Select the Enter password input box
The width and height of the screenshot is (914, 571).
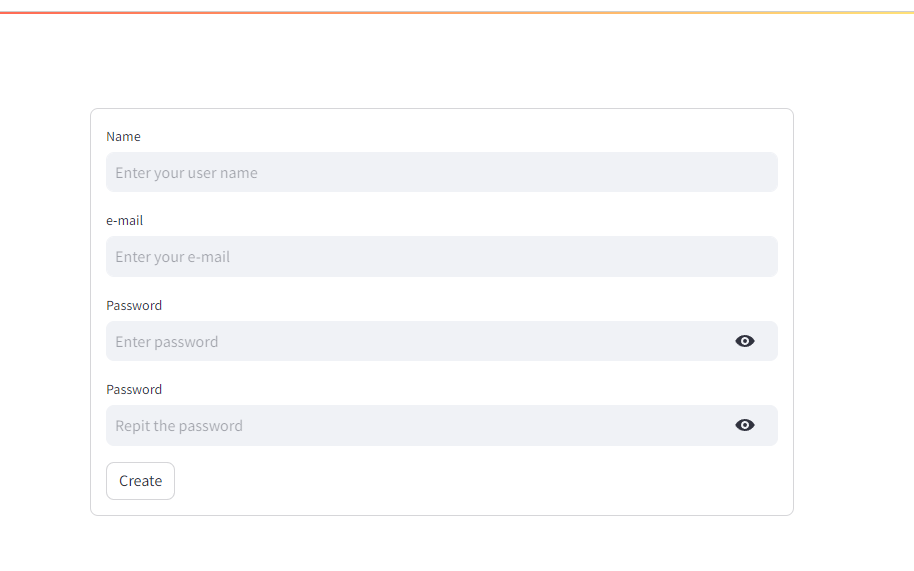420,341
